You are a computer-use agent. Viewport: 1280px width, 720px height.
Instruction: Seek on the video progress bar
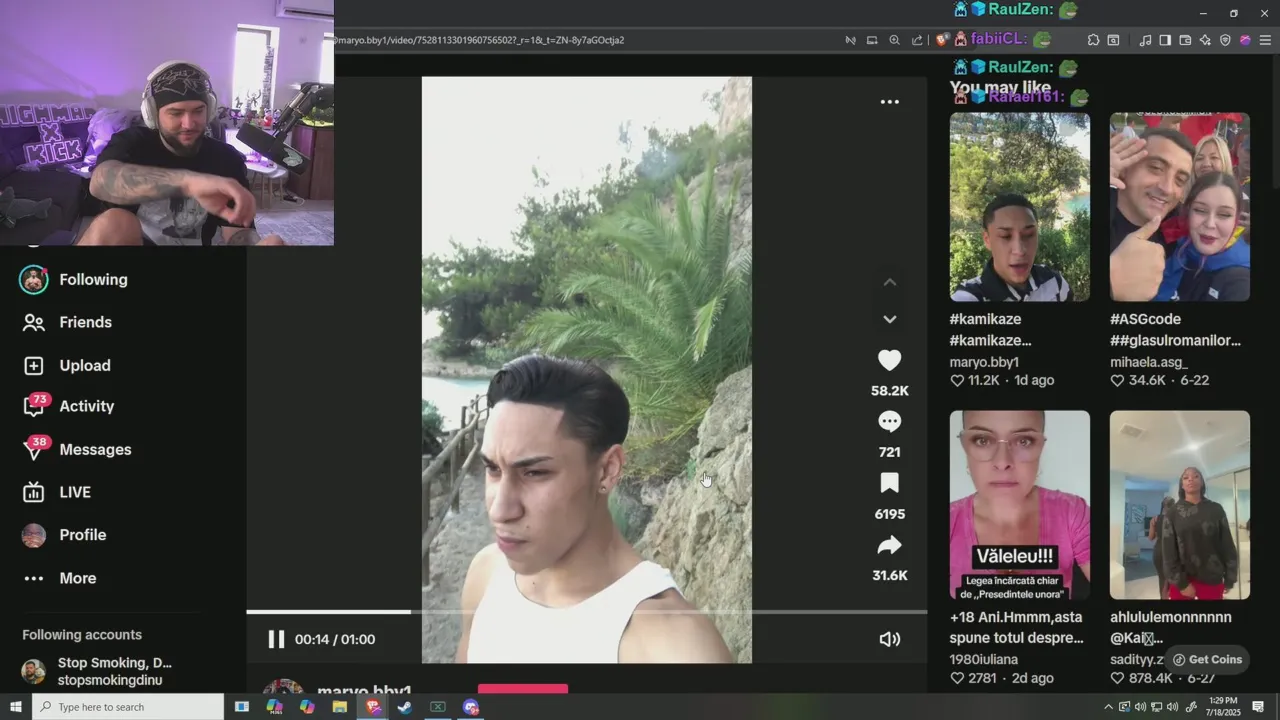[x=586, y=611]
